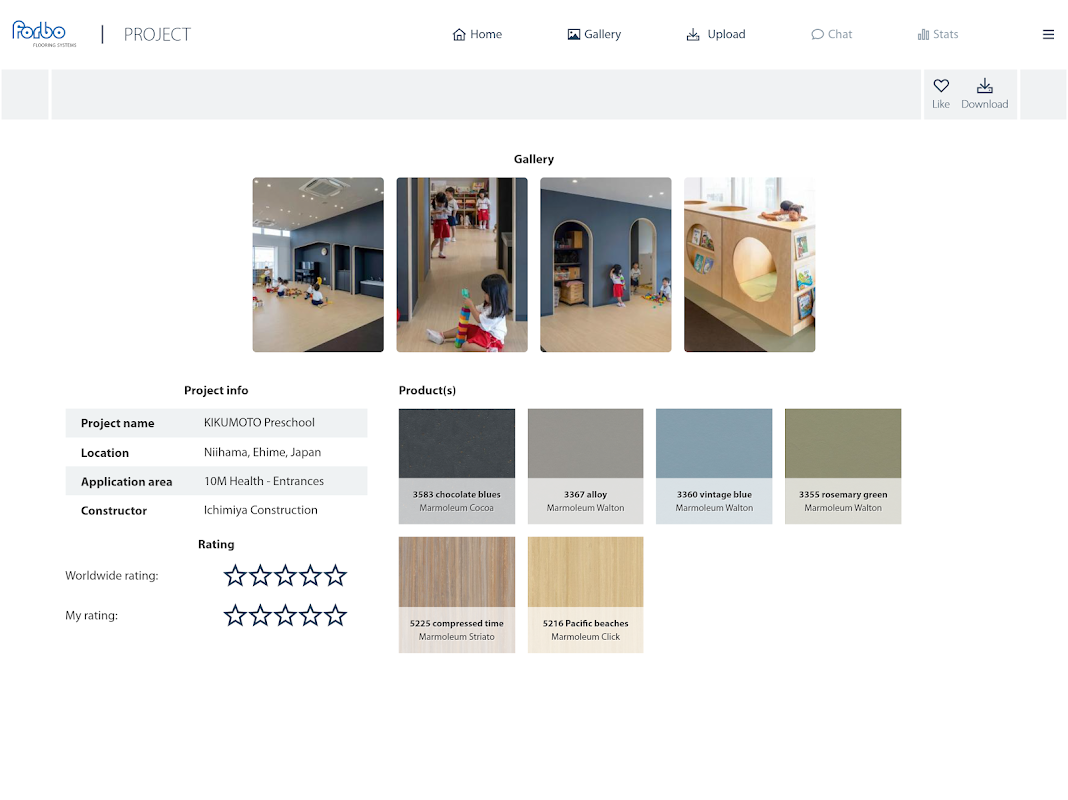1068x800 pixels.
Task: Click the My rating label
Action: pos(91,615)
